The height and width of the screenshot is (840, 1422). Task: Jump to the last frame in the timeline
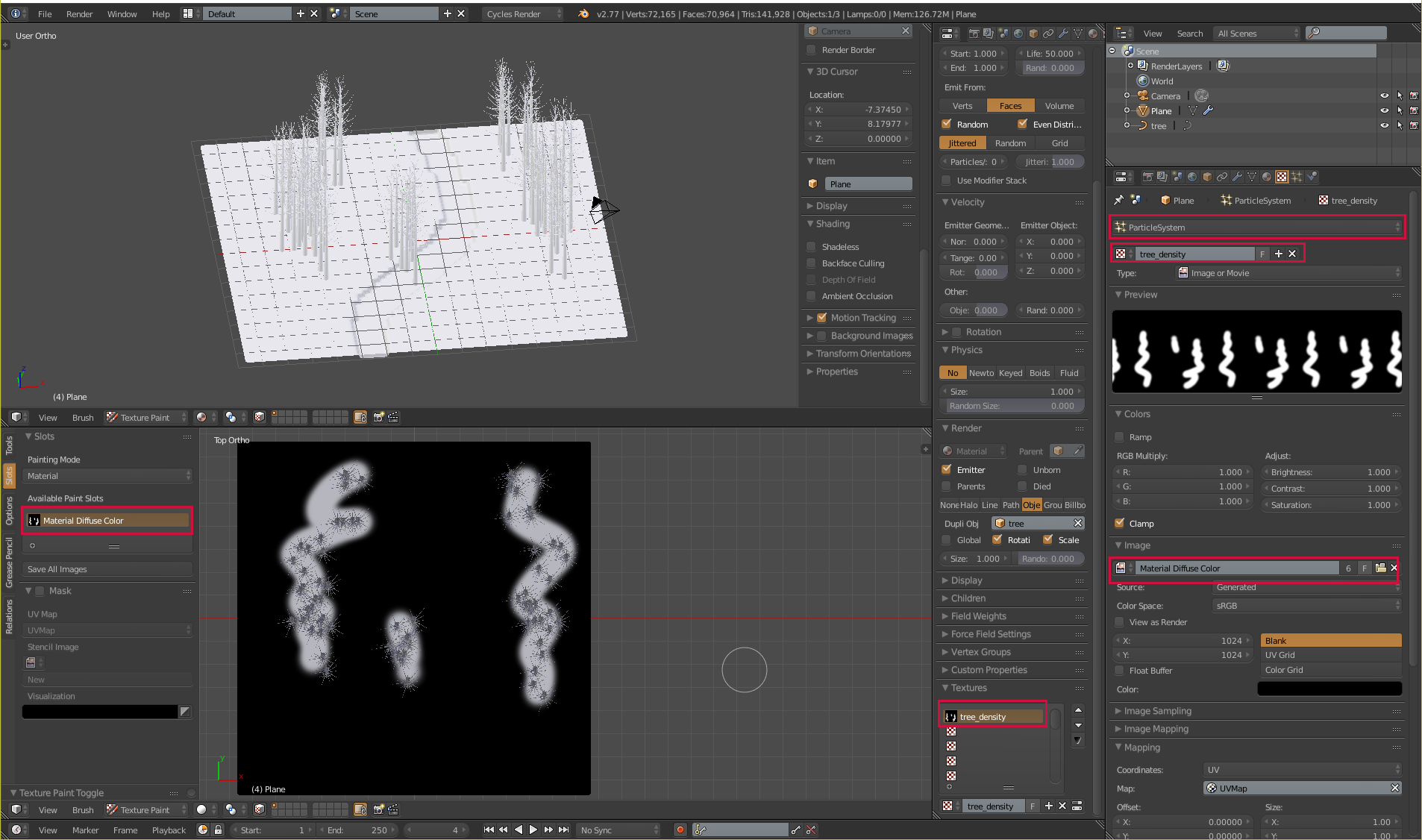(564, 830)
